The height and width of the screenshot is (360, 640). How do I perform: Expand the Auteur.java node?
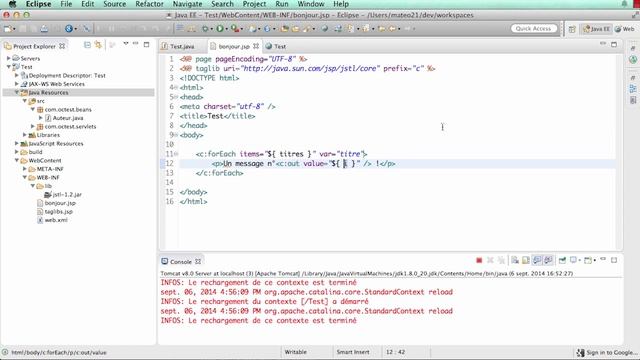(x=41, y=118)
